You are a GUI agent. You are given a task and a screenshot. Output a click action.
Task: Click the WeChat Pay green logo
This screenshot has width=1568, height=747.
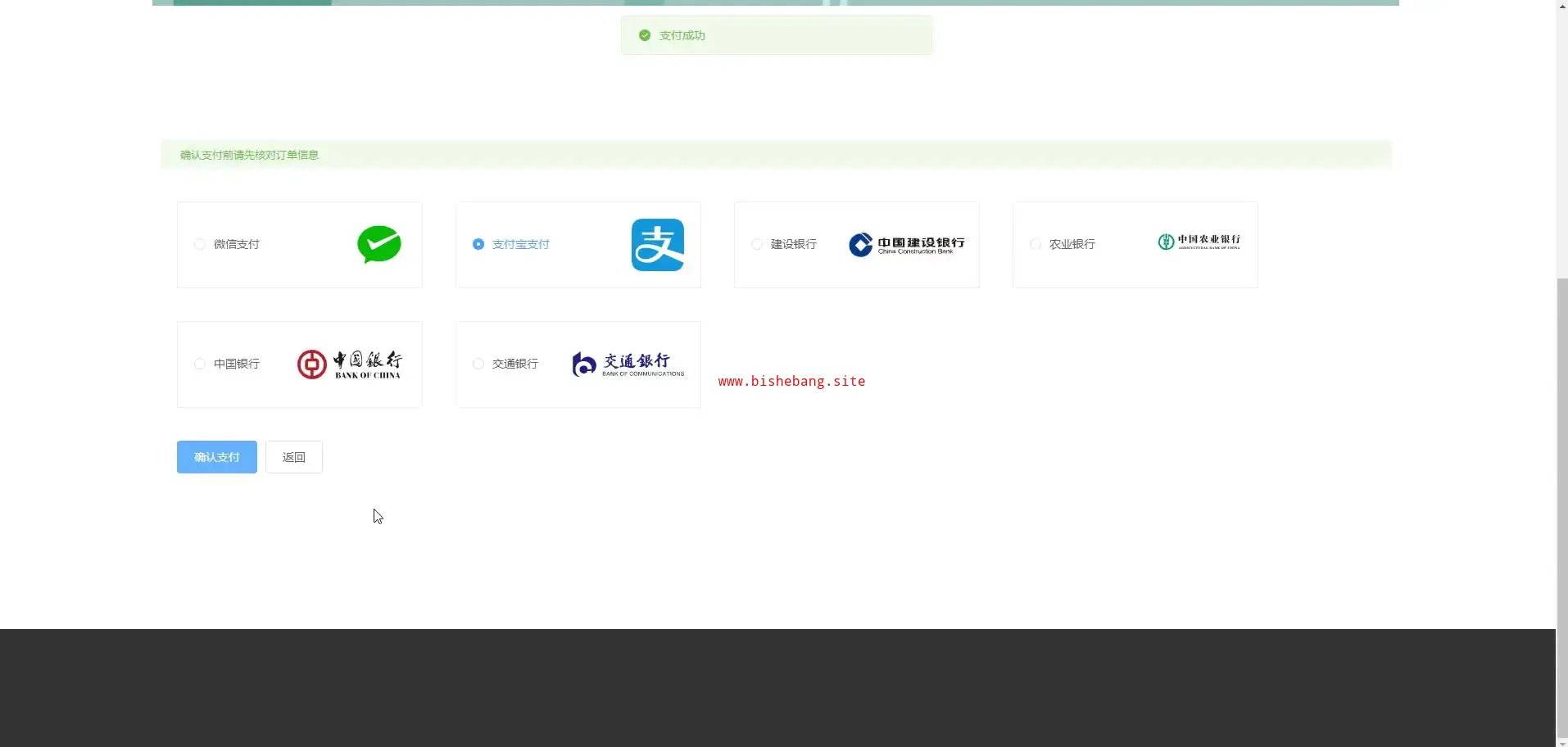(379, 244)
